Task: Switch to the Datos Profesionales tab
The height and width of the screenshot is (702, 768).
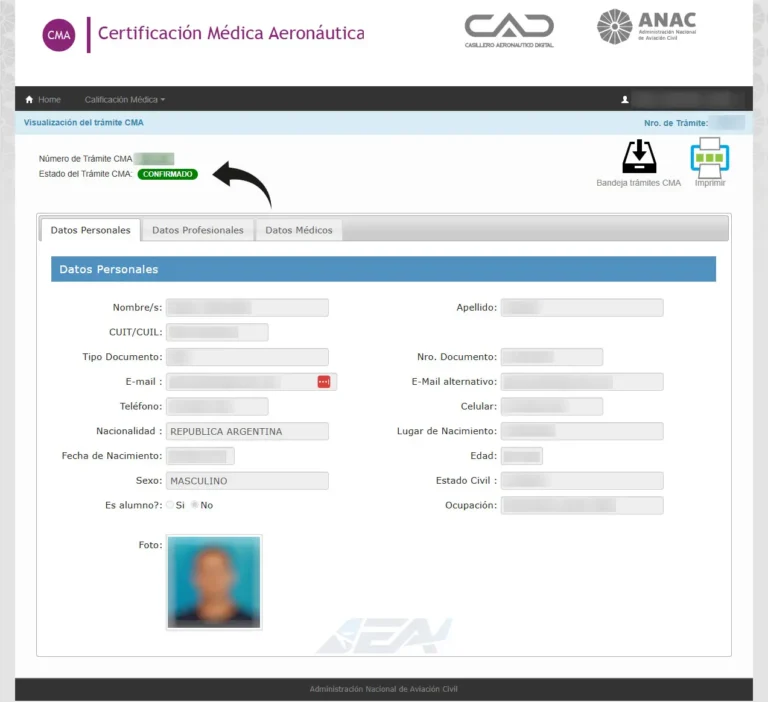Action: (197, 230)
